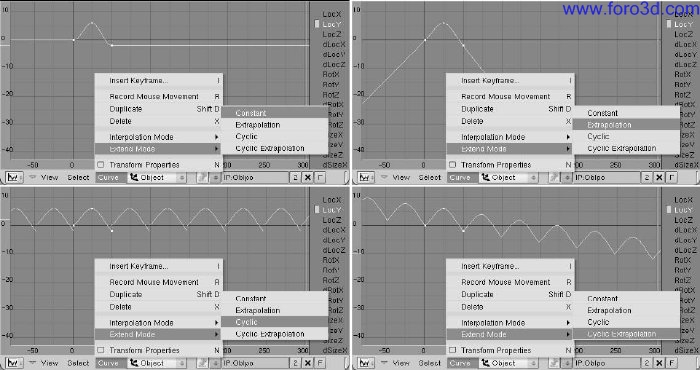Viewport: 700px width, 370px height.
Task: Click the pin icon in bottom-left header
Action: (203, 363)
